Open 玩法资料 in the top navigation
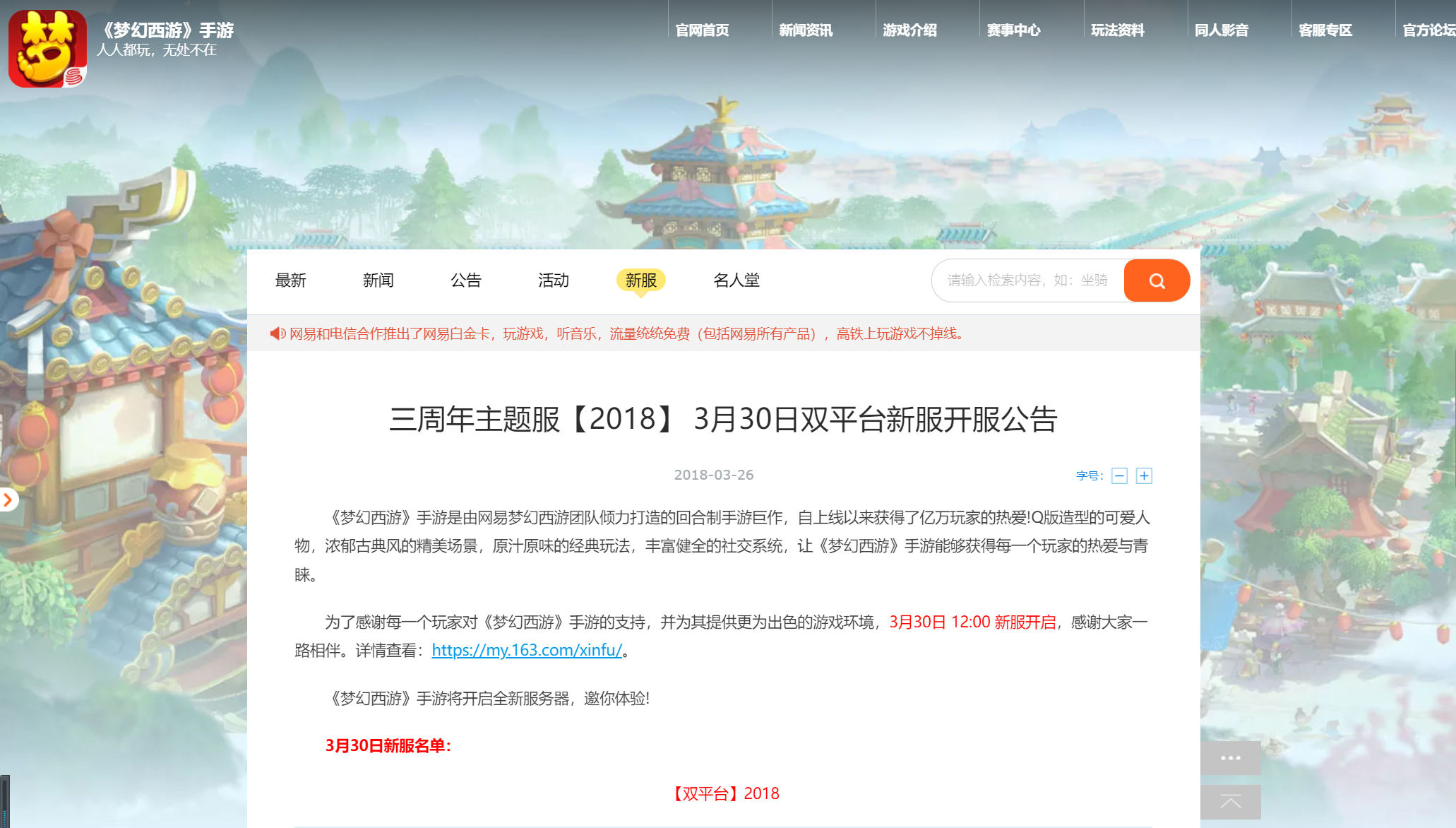Image resolution: width=1456 pixels, height=828 pixels. click(1117, 30)
